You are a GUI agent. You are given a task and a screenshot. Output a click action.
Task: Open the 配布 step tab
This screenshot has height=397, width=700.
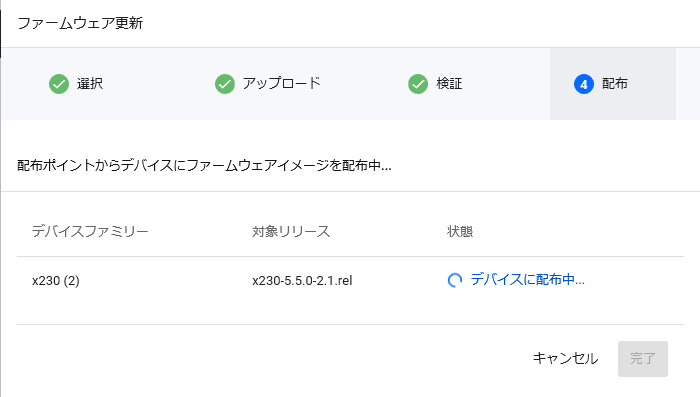pyautogui.click(x=612, y=84)
